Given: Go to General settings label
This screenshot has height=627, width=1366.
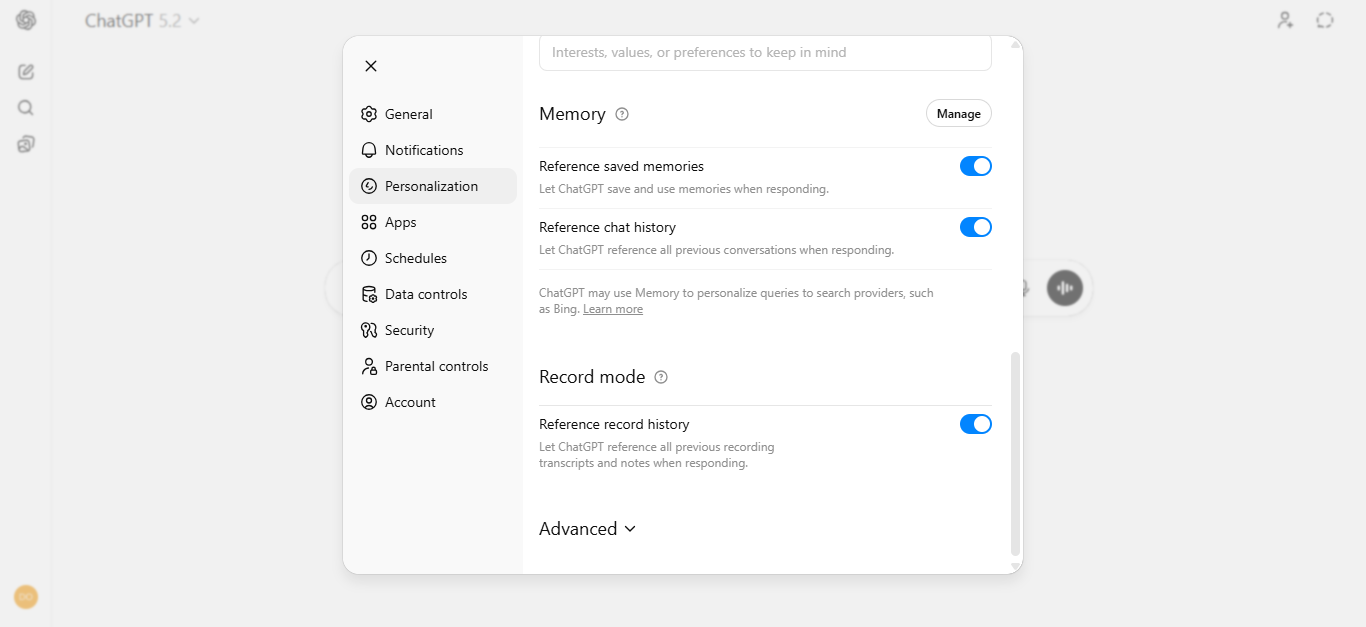Looking at the screenshot, I should [x=409, y=114].
